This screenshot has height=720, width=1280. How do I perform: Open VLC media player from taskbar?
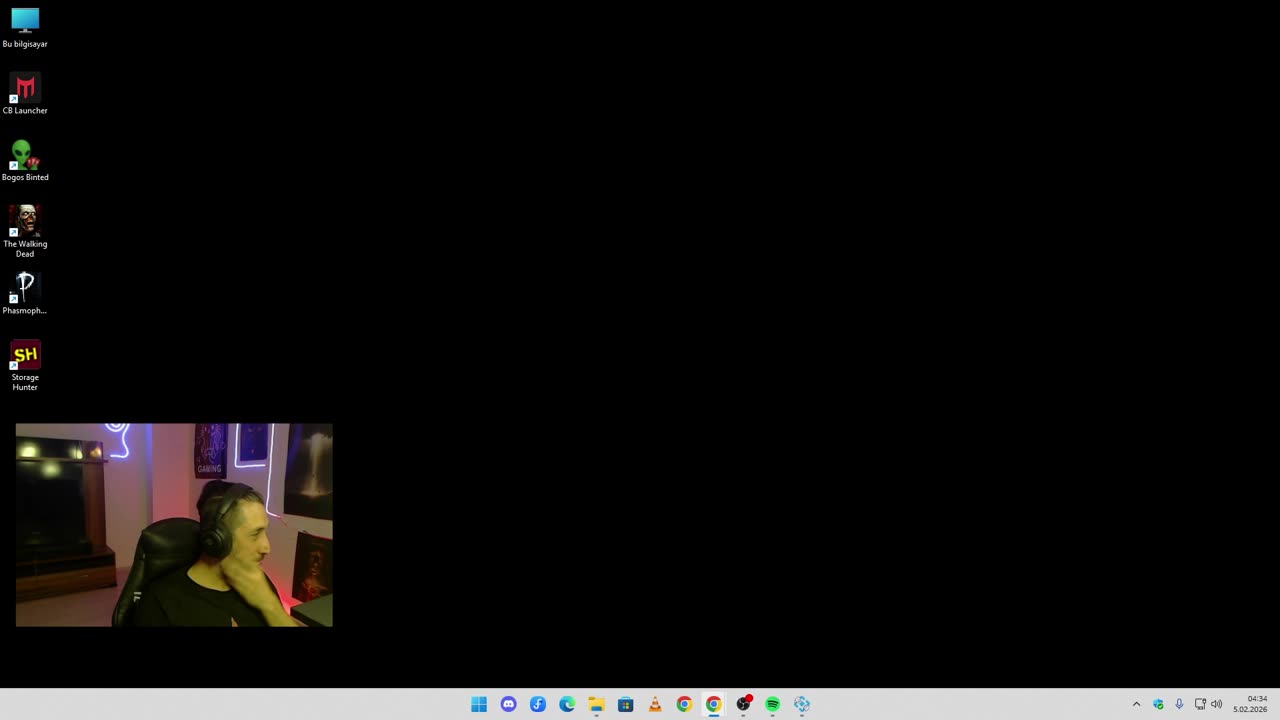[655, 704]
